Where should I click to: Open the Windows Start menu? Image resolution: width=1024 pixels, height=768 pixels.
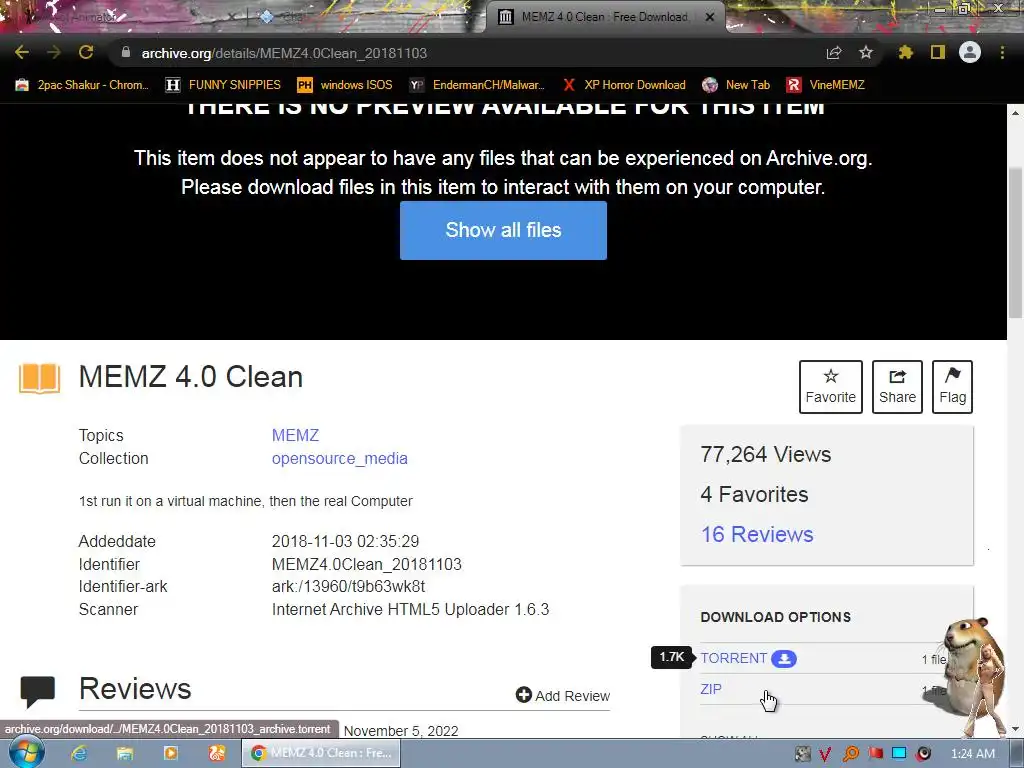pos(27,753)
